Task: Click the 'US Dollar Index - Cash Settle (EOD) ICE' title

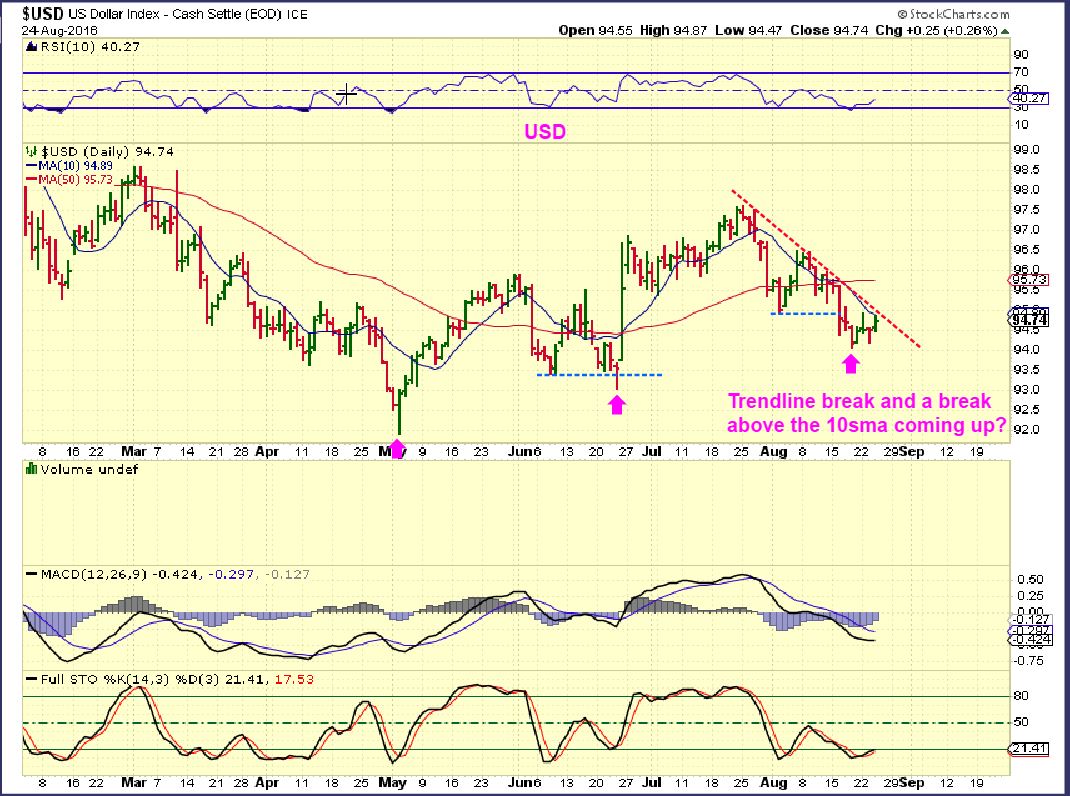Action: tap(188, 14)
